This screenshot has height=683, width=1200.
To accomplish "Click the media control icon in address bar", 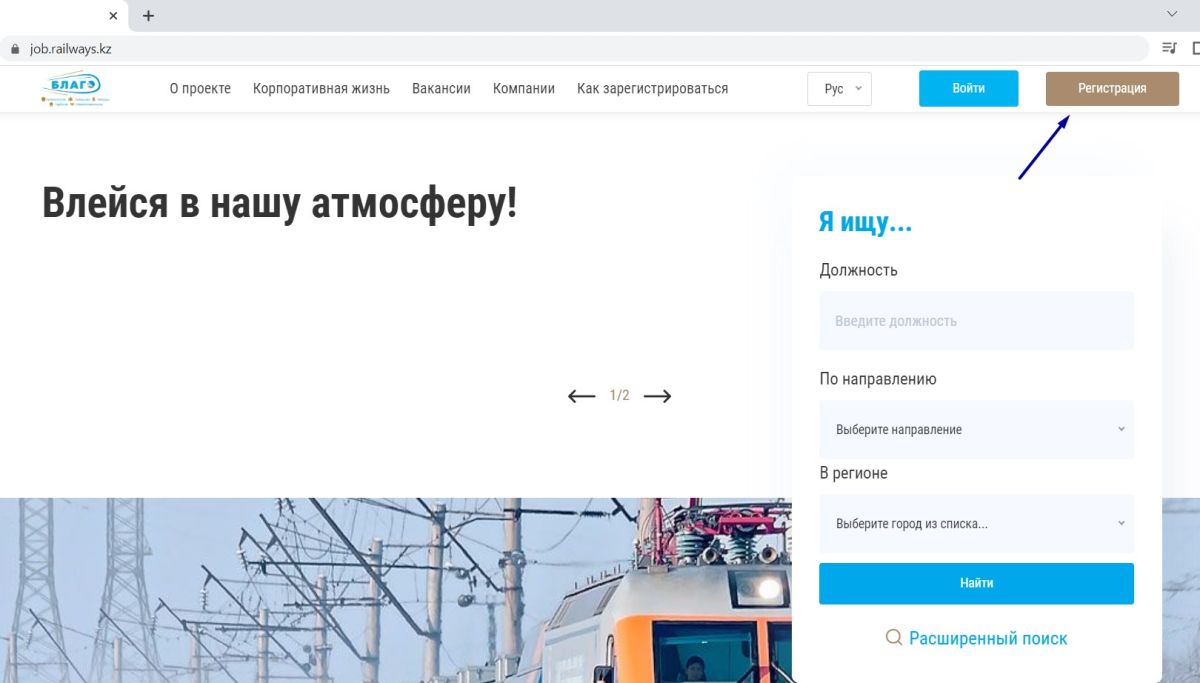I will click(x=1169, y=48).
